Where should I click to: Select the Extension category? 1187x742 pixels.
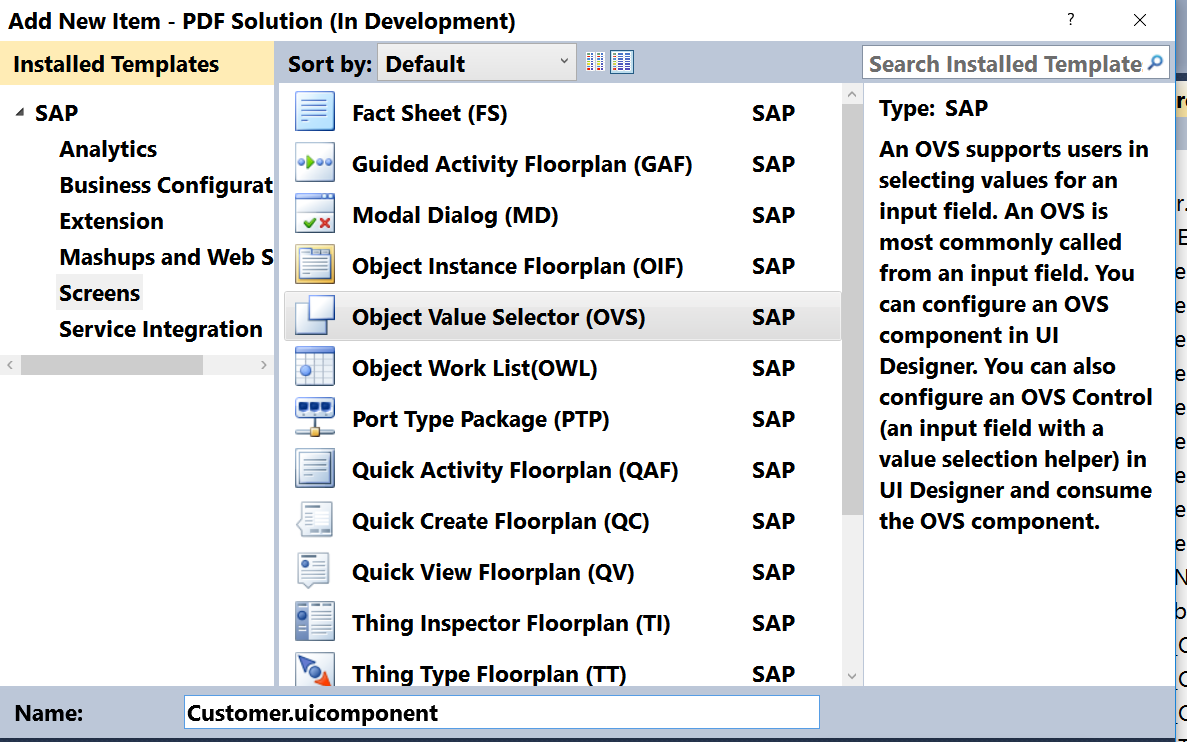pos(111,221)
